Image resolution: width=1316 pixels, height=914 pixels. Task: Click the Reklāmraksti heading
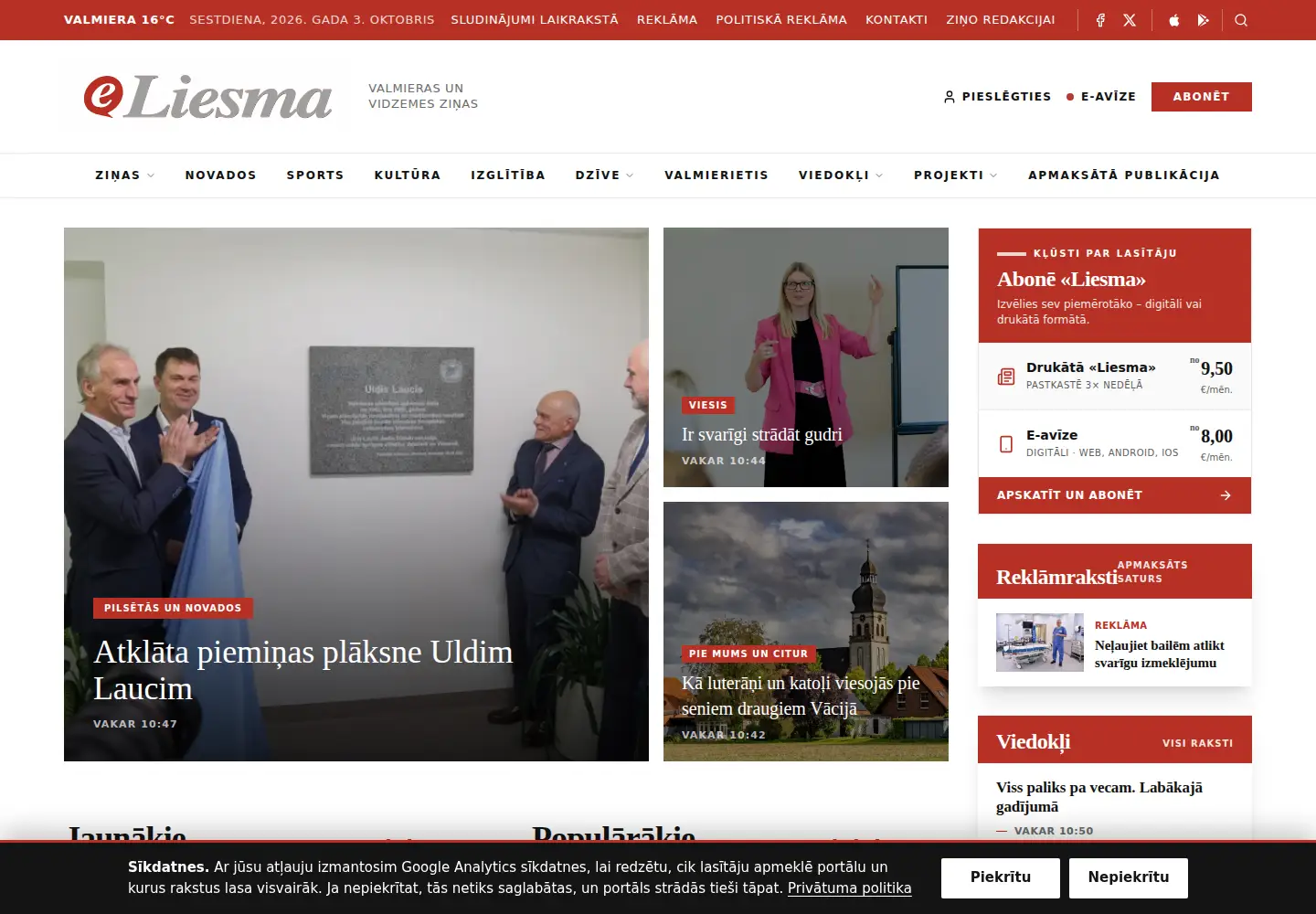tap(1056, 578)
